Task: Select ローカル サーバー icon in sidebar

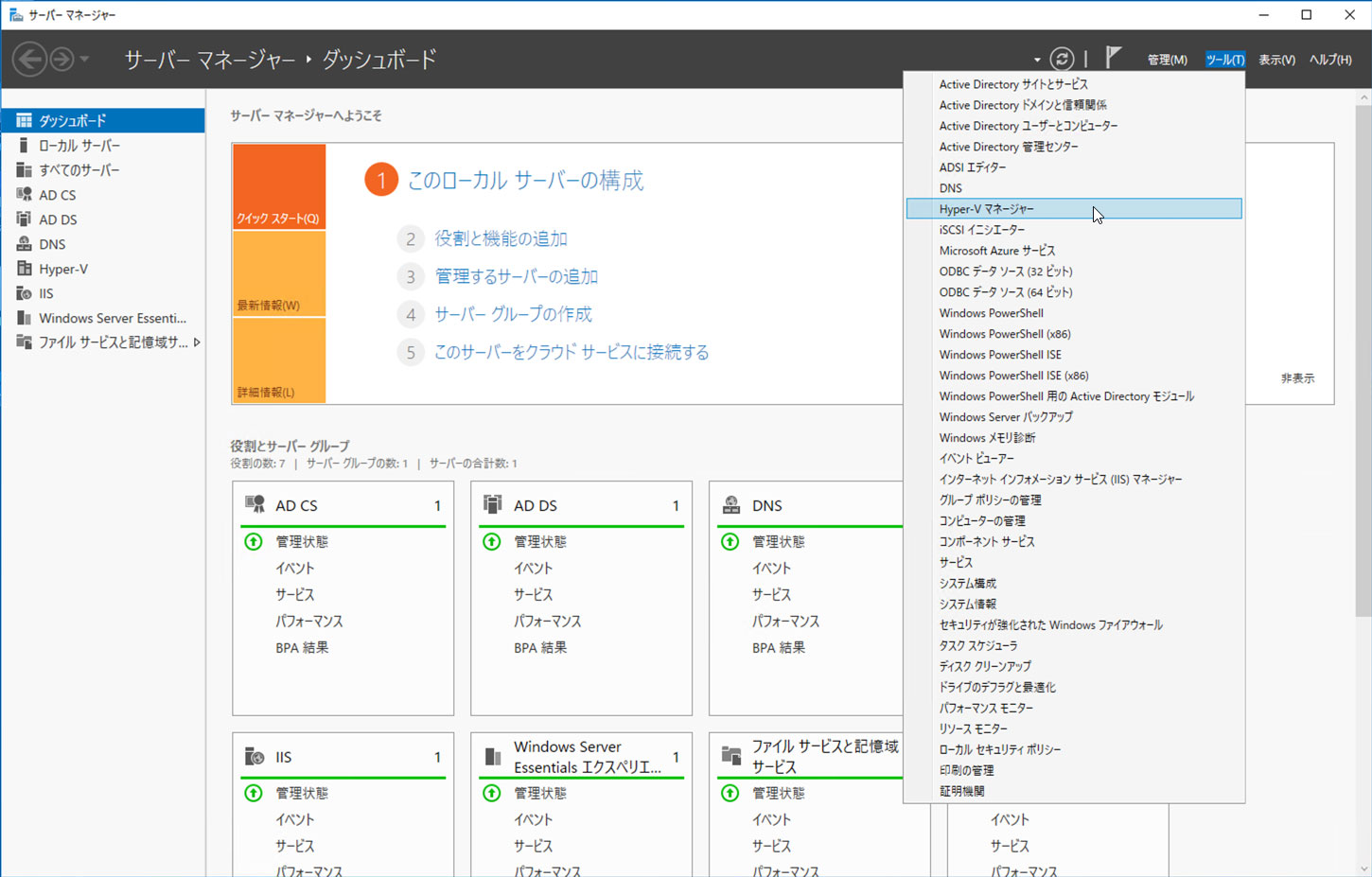Action: point(24,145)
